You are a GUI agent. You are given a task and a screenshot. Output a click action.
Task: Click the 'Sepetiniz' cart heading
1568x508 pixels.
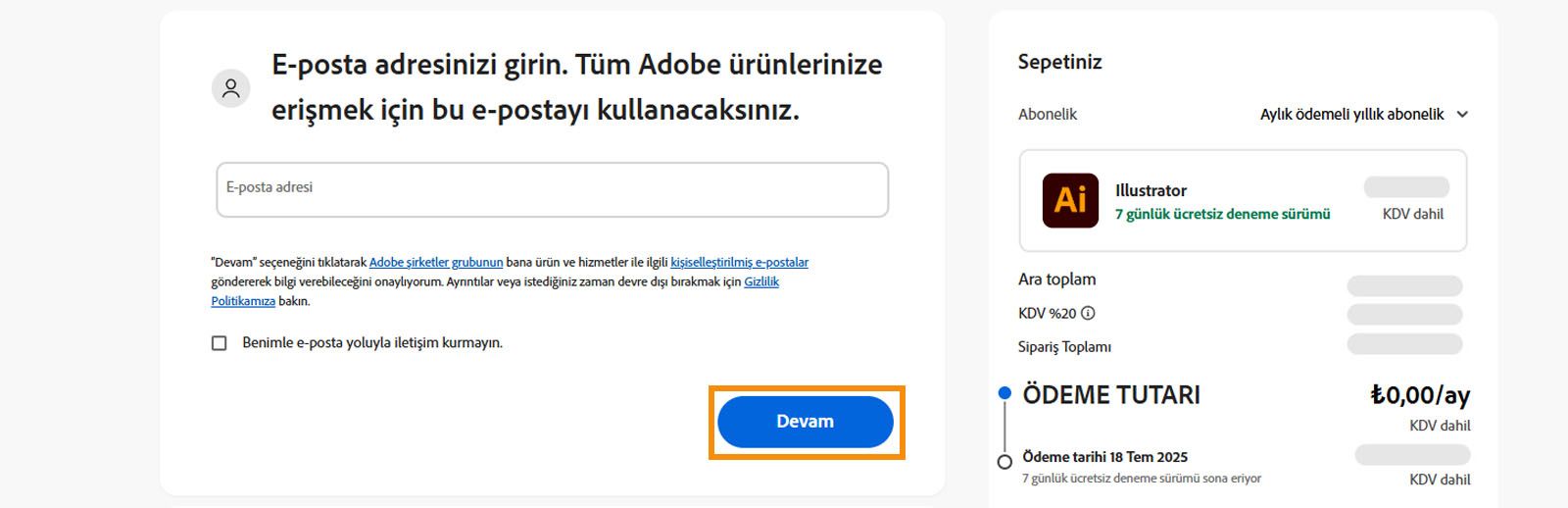pyautogui.click(x=1059, y=62)
